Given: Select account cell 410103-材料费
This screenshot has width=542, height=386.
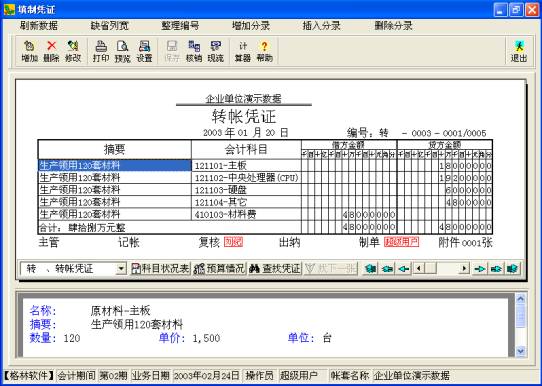Looking at the screenshot, I should point(246,215).
